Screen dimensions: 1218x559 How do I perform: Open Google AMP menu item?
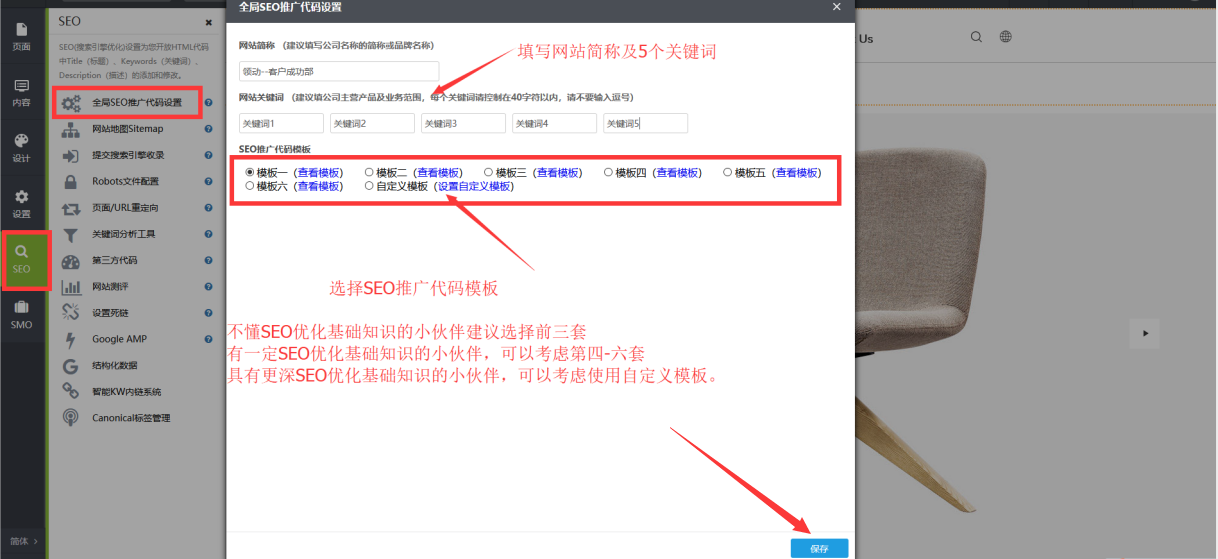[119, 339]
